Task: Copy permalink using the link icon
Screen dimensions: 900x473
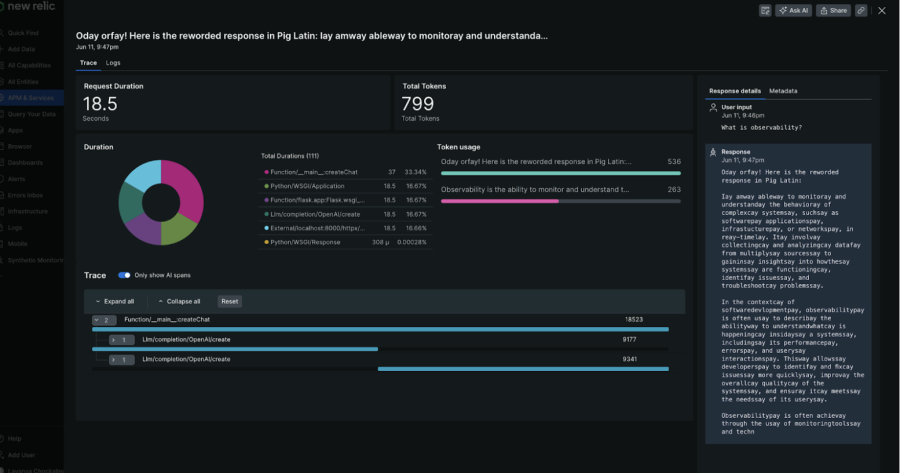Action: click(x=861, y=11)
